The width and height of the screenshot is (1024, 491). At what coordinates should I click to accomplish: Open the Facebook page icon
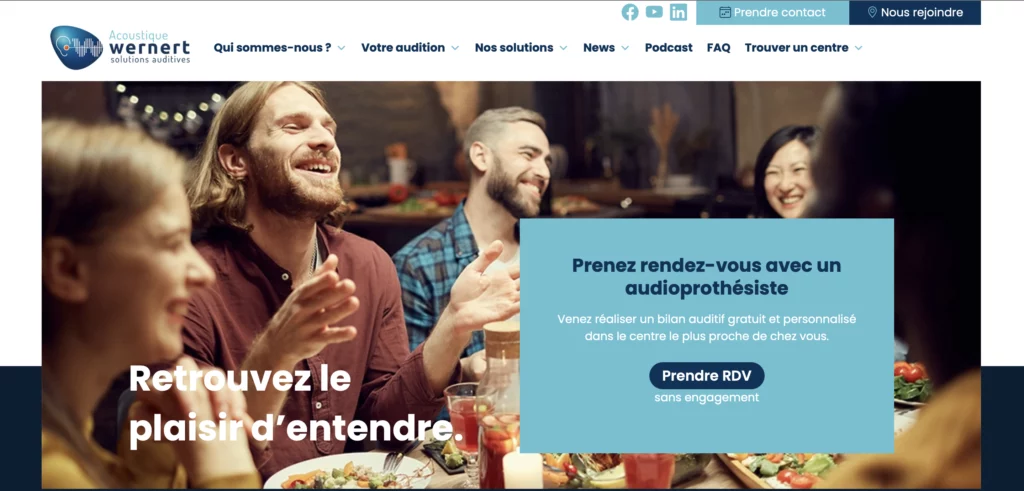click(630, 12)
